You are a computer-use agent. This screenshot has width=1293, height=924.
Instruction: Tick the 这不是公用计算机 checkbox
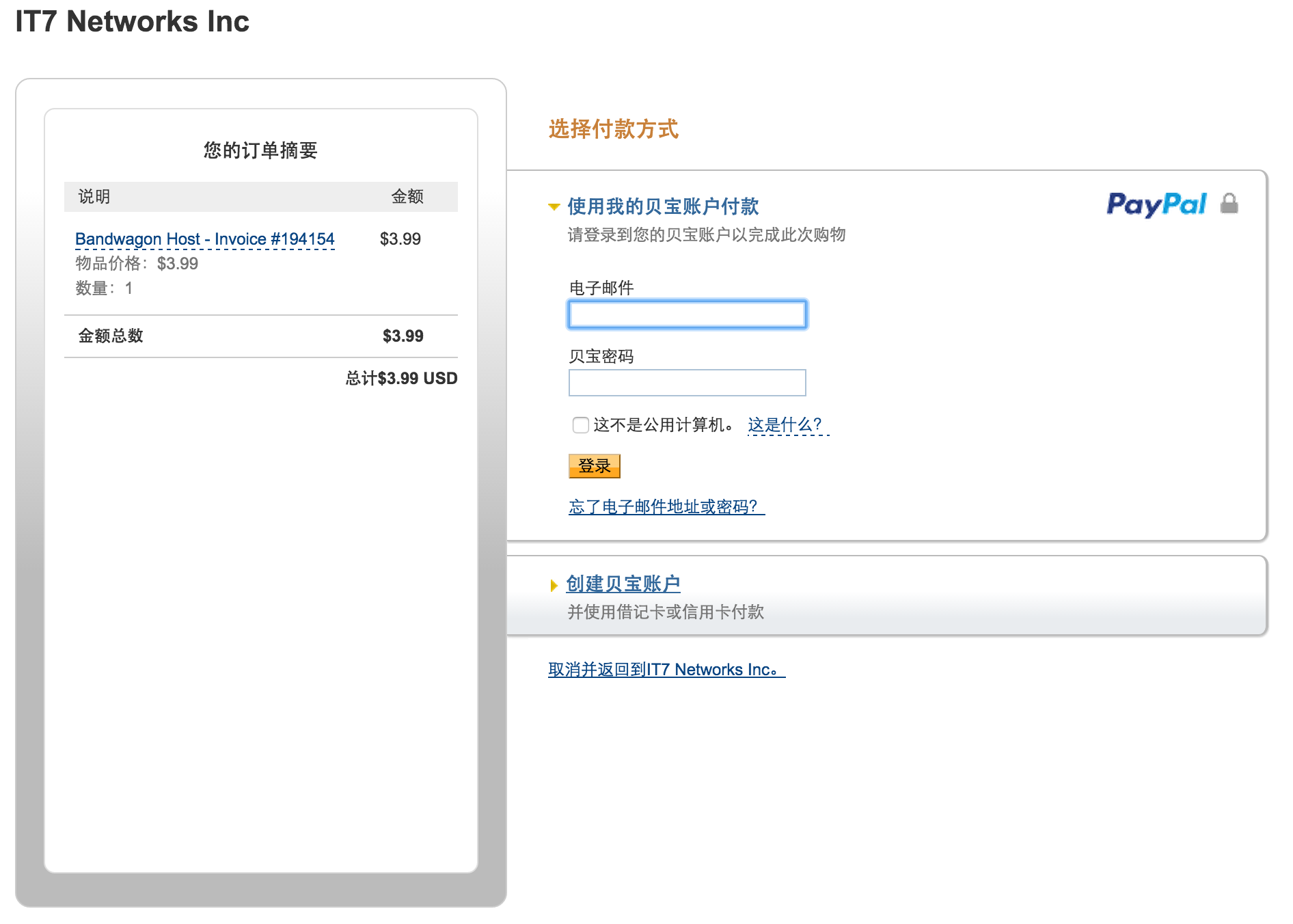581,425
